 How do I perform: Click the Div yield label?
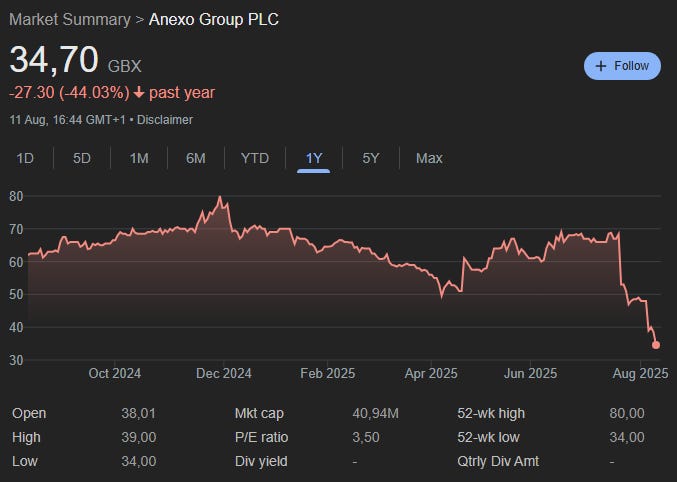[x=261, y=461]
